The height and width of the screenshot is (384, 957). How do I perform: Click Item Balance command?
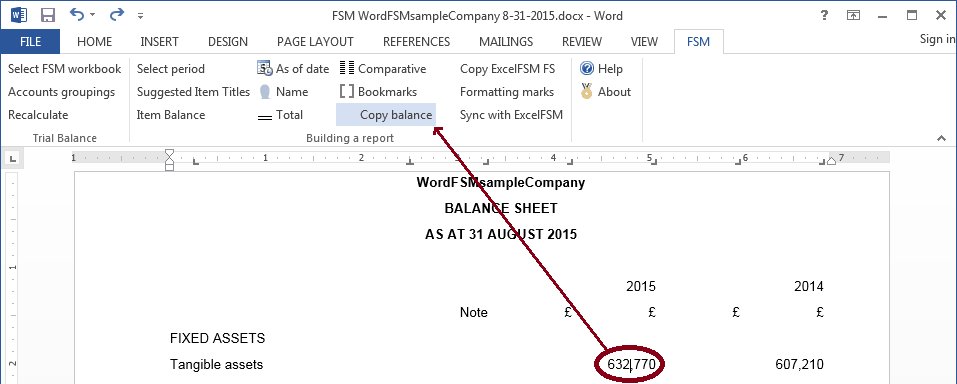click(171, 115)
